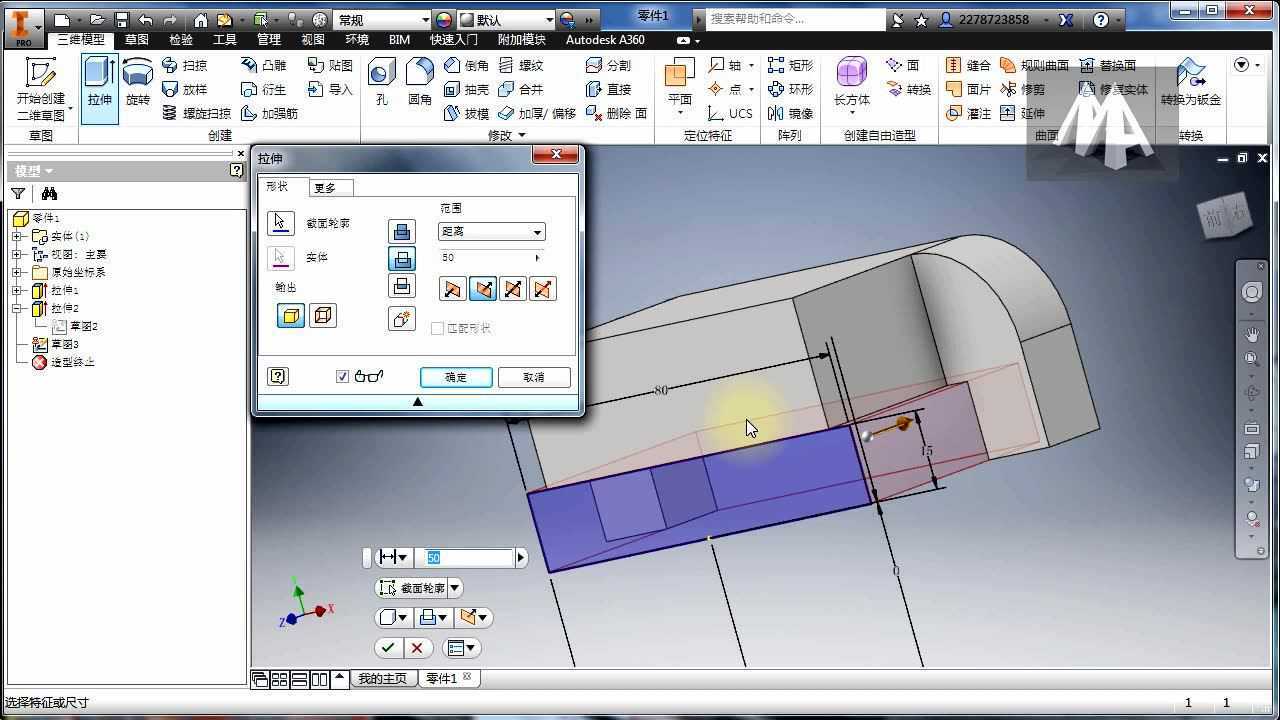Click the Sweep (扫掠) tool

coord(191,67)
